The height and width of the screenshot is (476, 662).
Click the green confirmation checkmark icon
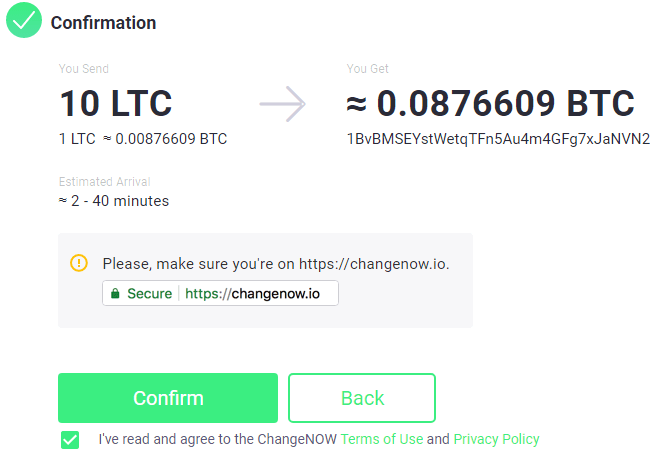pyautogui.click(x=24, y=21)
